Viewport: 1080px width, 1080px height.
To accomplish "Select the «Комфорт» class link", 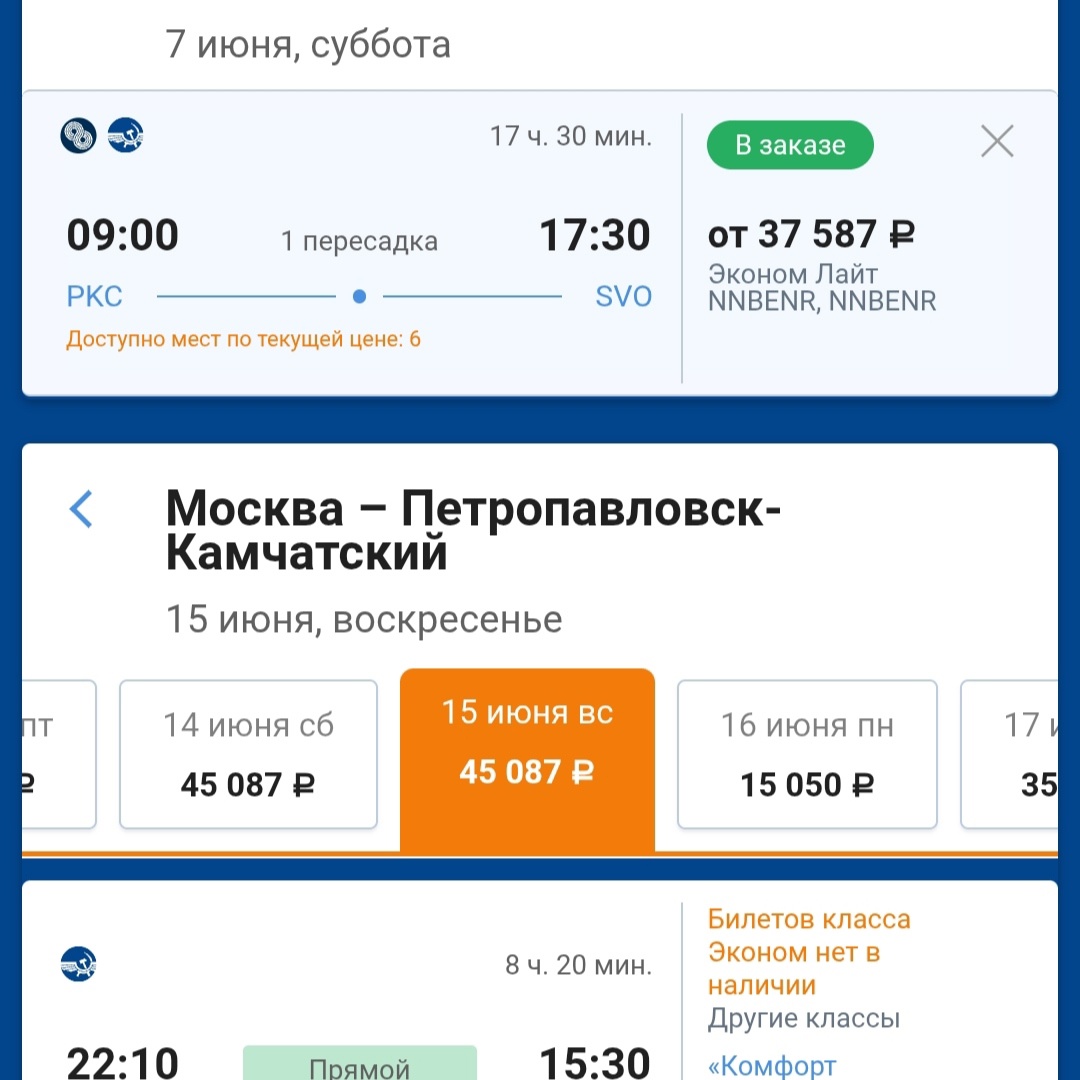I will [771, 1066].
